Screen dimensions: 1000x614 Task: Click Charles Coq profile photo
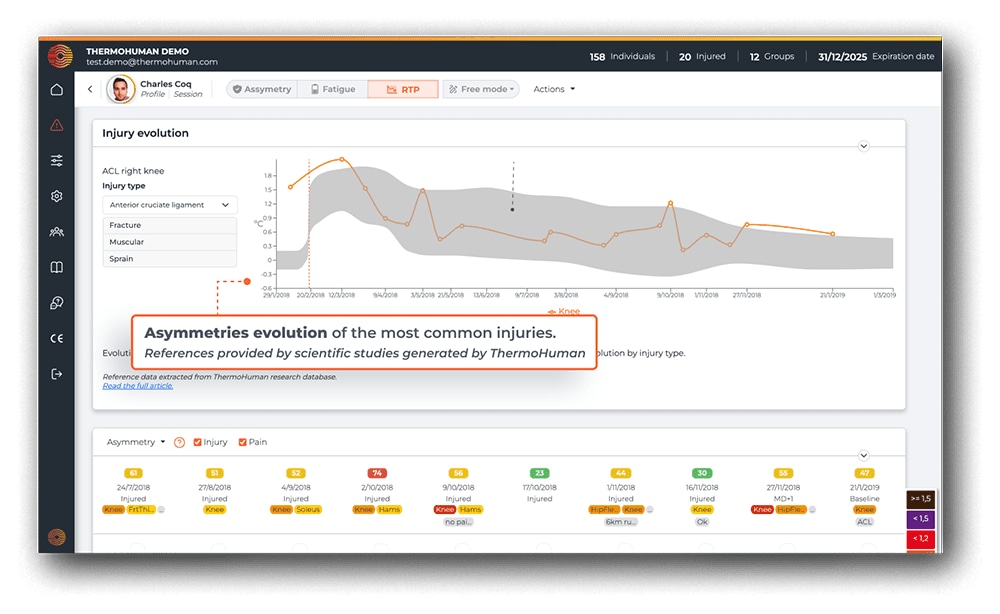120,89
